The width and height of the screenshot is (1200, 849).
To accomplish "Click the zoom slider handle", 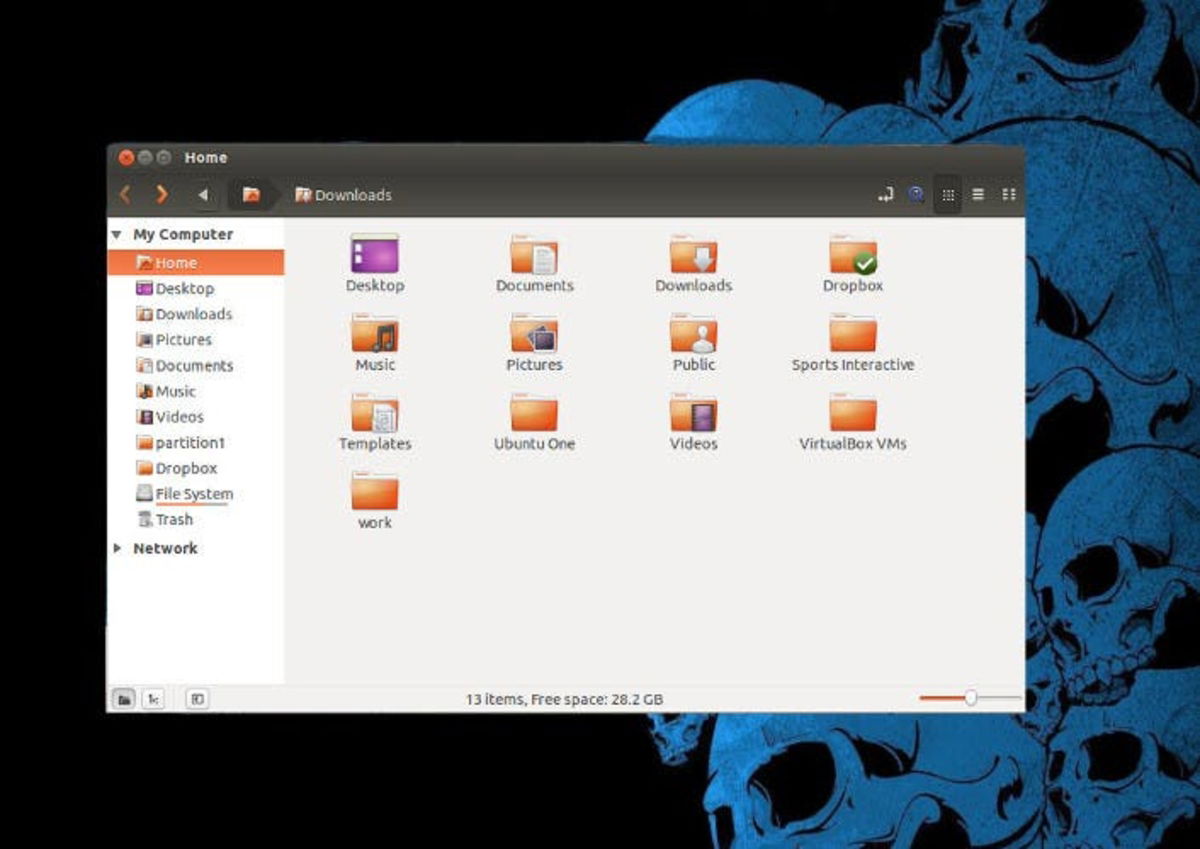I will (970, 698).
